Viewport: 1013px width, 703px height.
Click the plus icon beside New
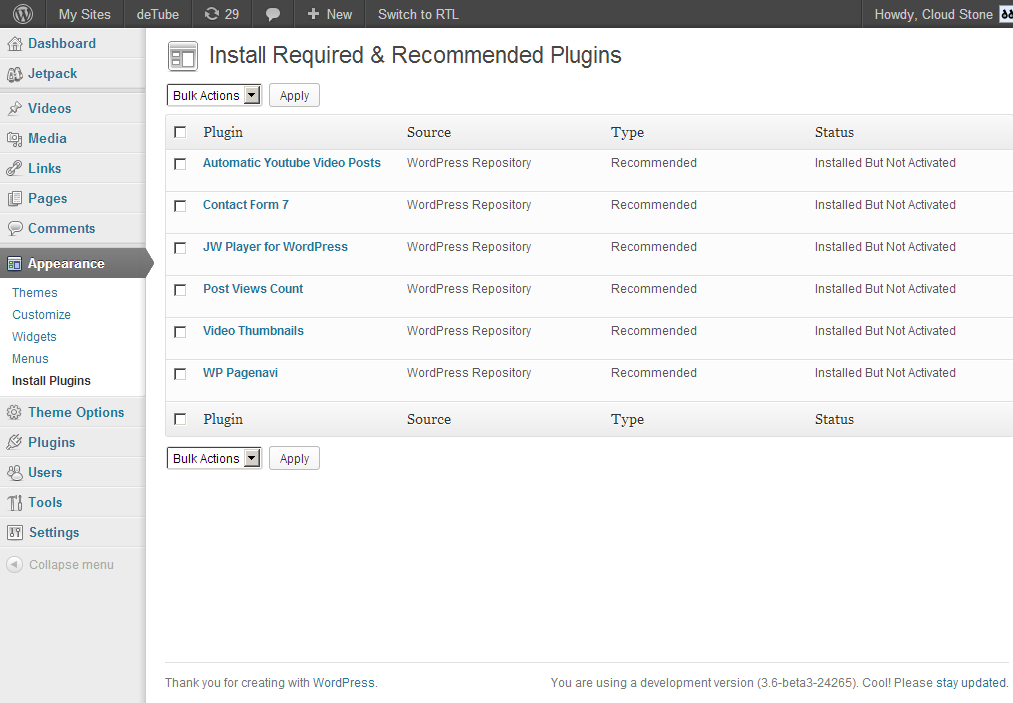[313, 14]
